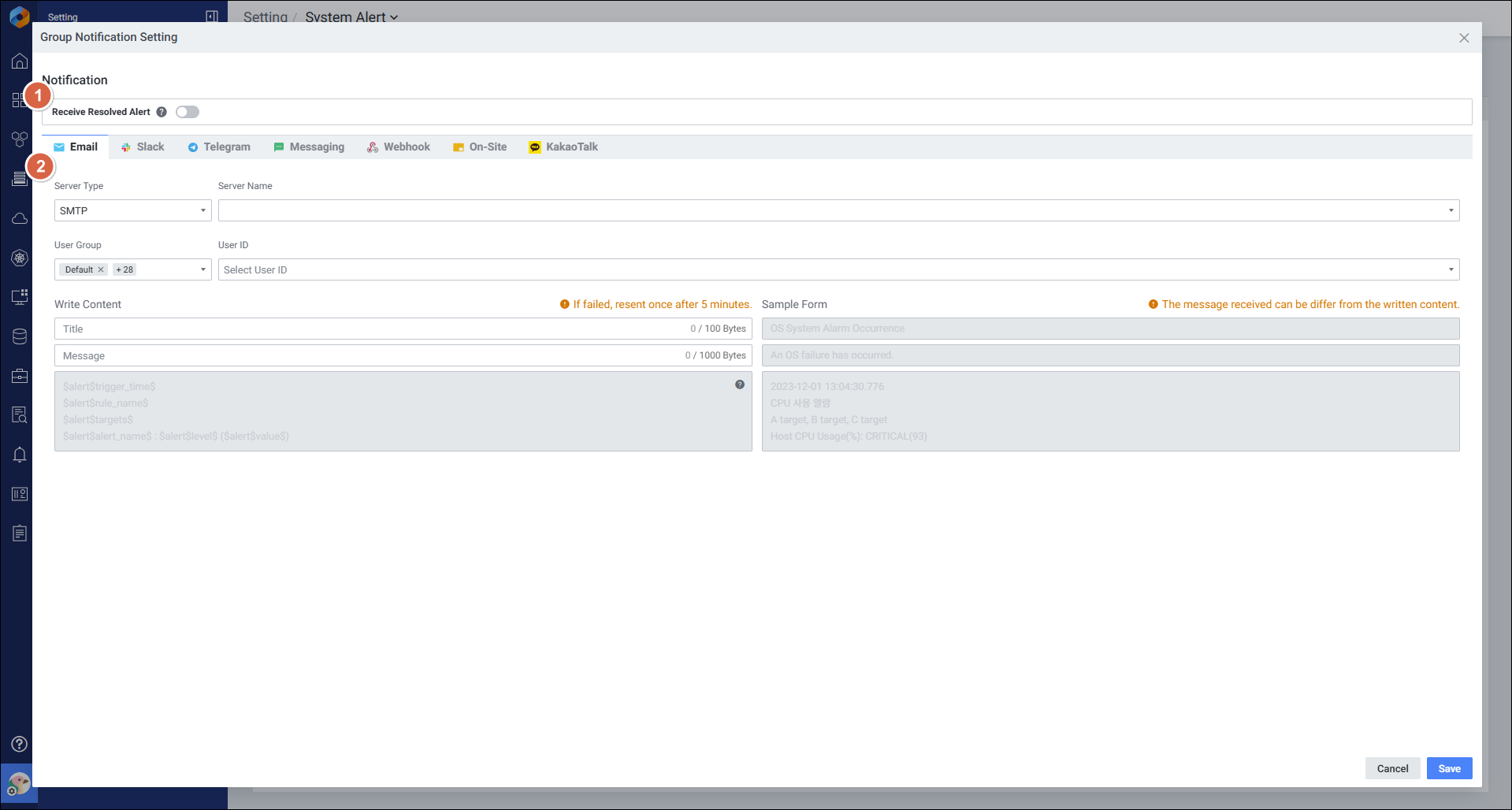1512x810 pixels.
Task: Open the cloud icon in sidebar
Action: pos(20,218)
